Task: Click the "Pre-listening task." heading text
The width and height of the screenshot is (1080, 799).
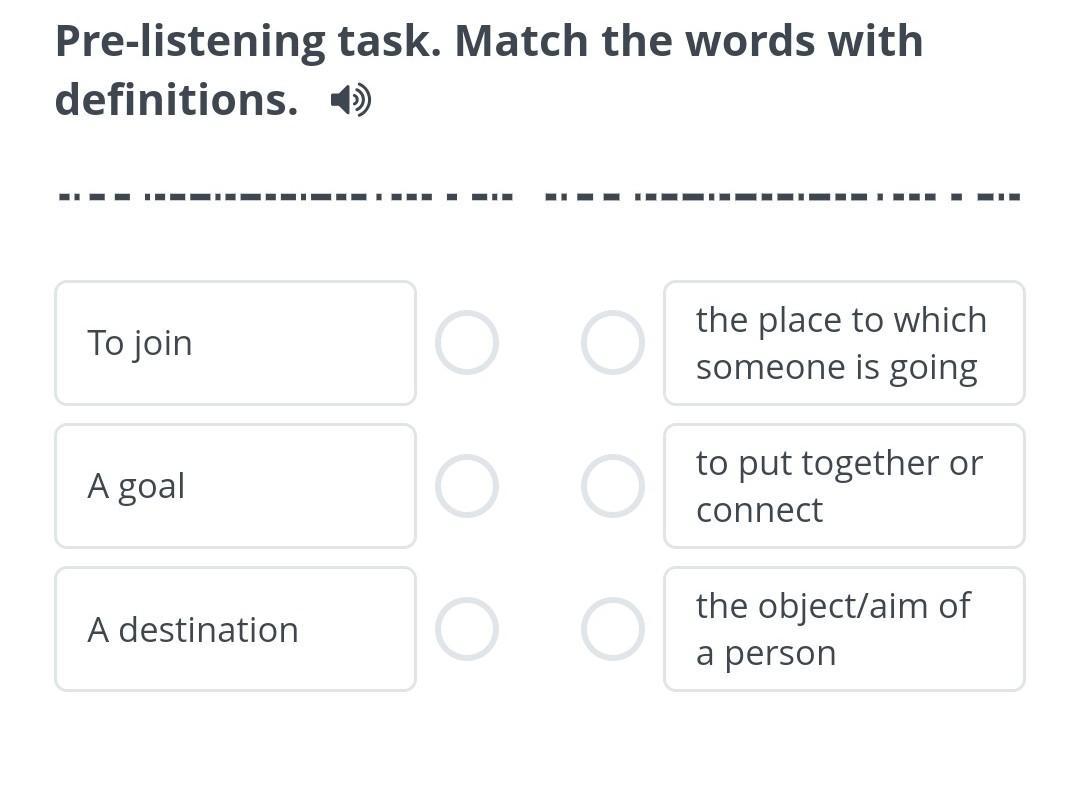Action: 247,41
